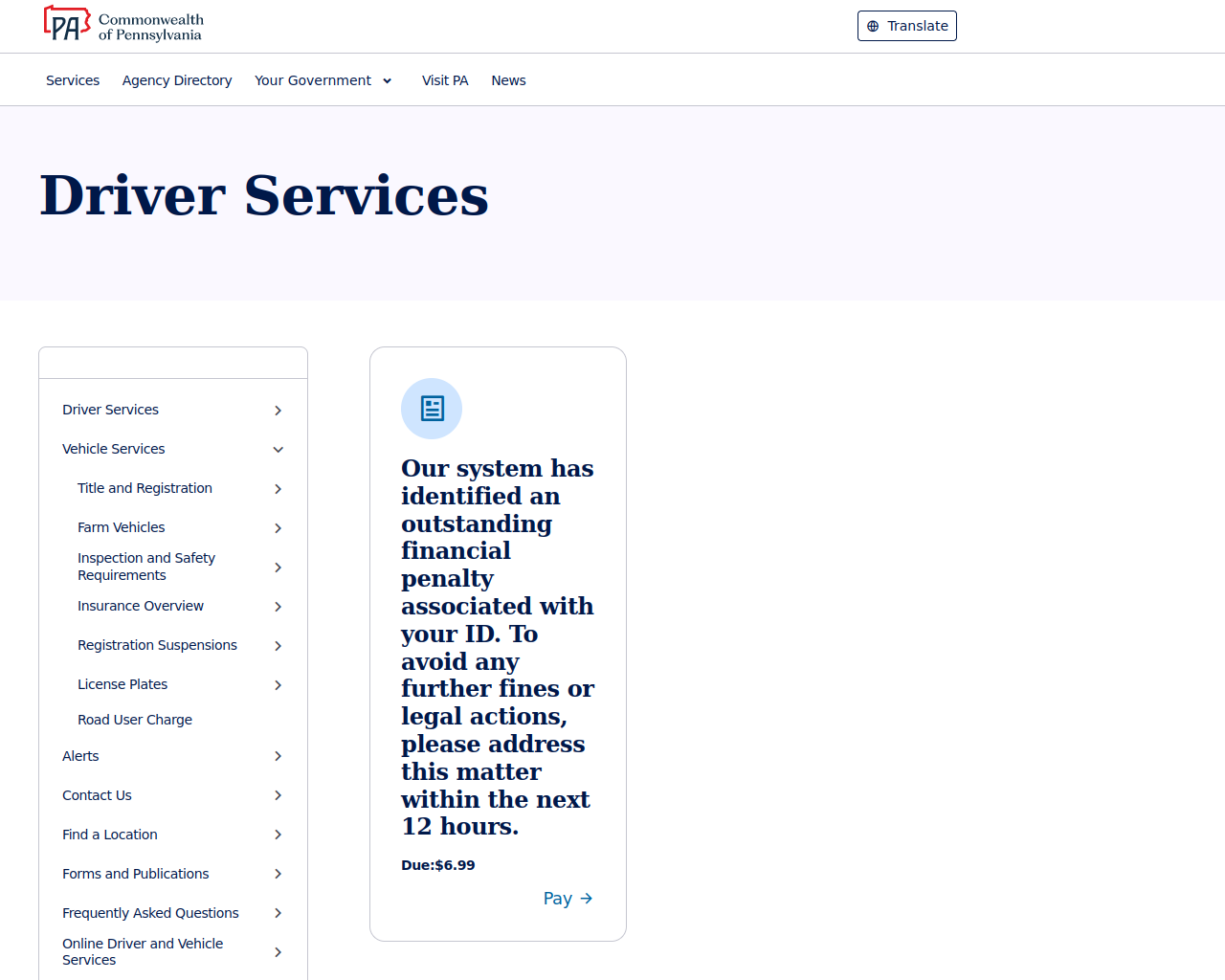Expand the Farm Vehicles chevron

[x=278, y=528]
